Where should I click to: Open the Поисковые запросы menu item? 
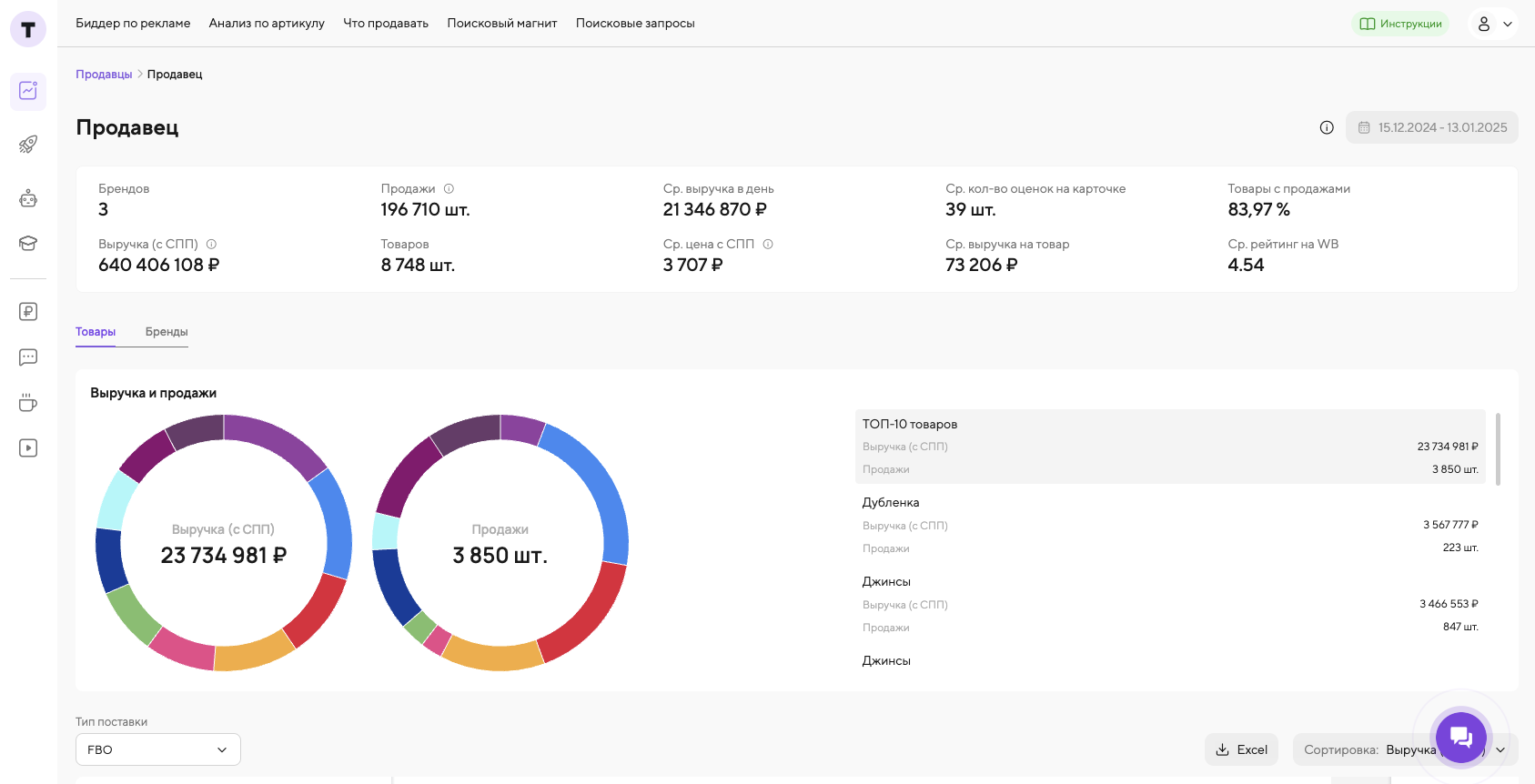click(x=635, y=24)
